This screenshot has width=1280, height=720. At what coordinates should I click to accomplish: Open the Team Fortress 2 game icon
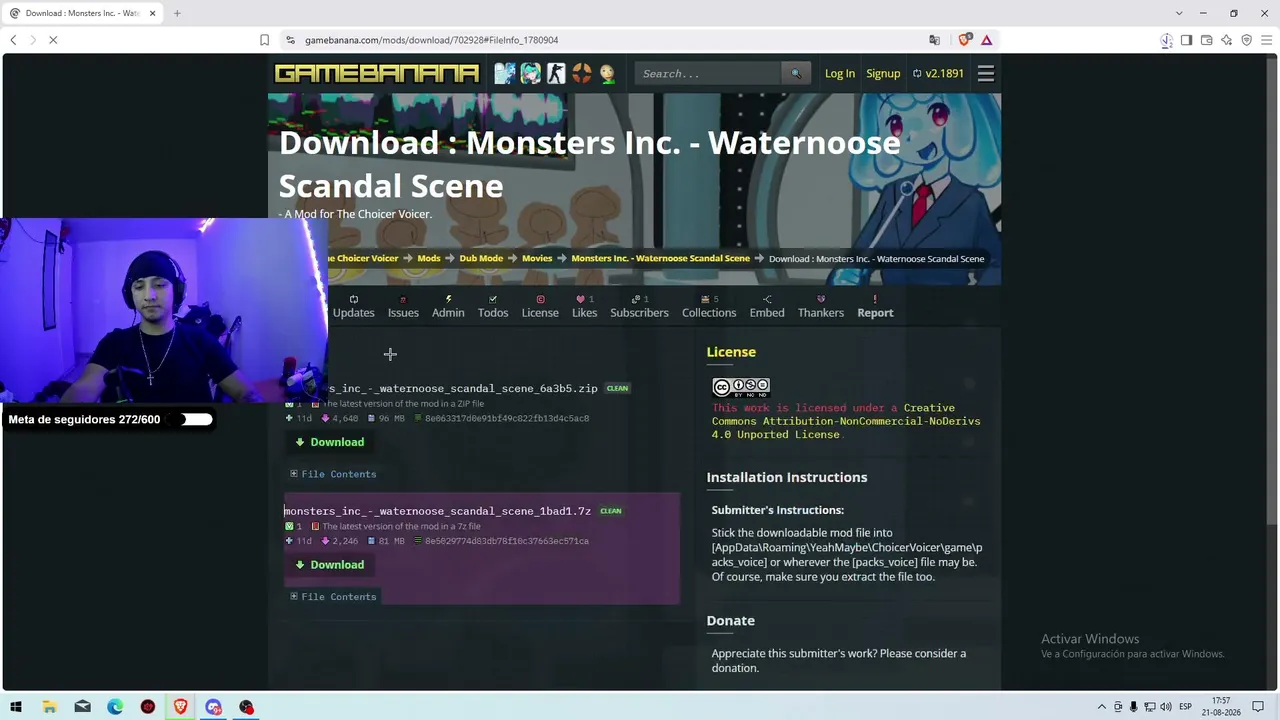581,73
